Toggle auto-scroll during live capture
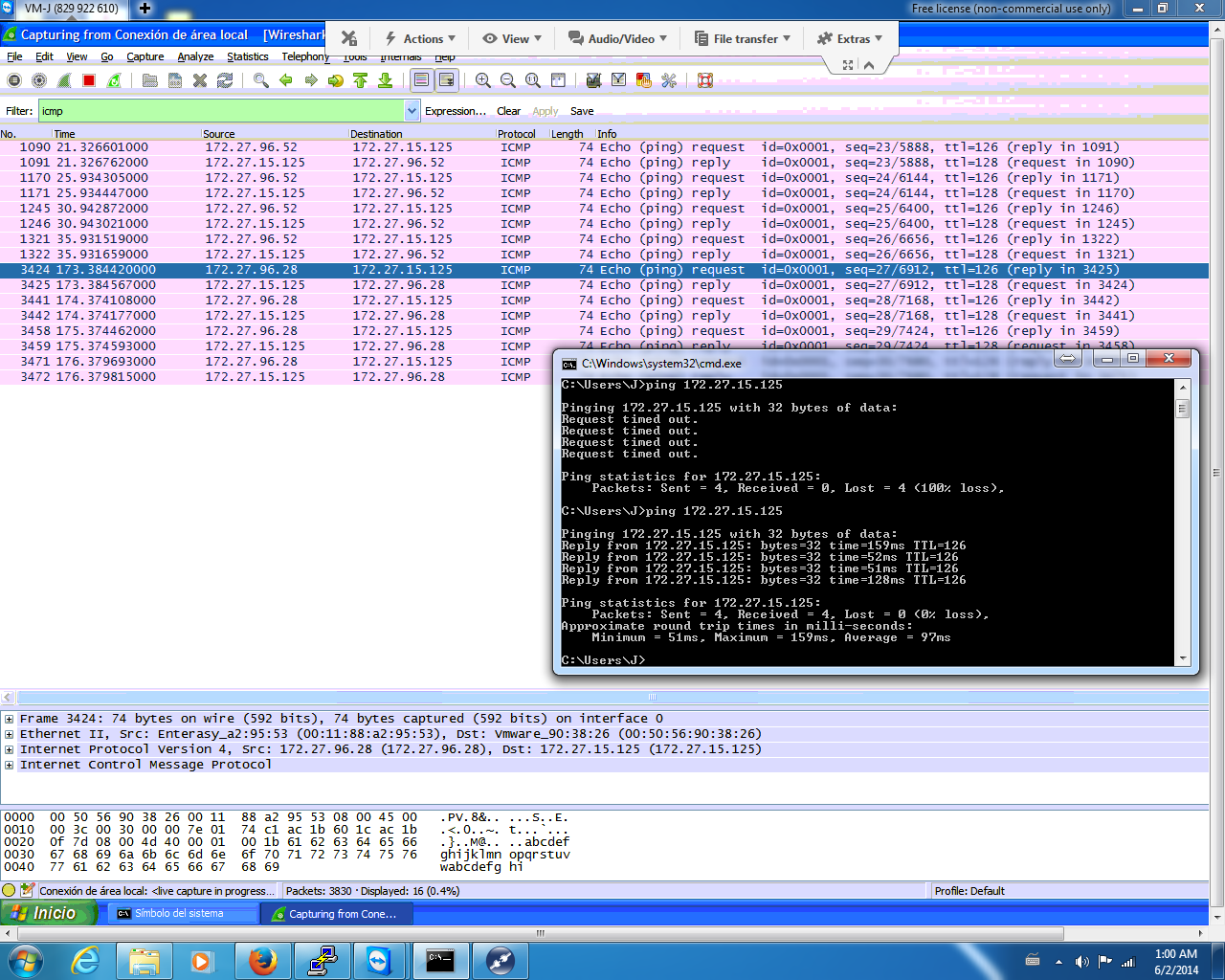Viewport: 1225px width, 980px height. 447,80
